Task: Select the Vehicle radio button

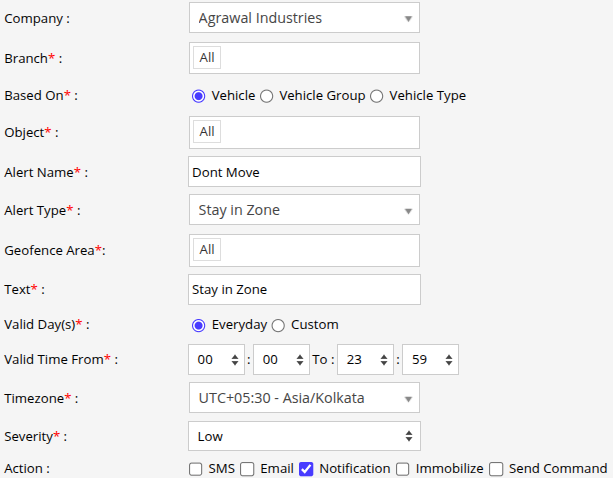Action: [x=198, y=96]
